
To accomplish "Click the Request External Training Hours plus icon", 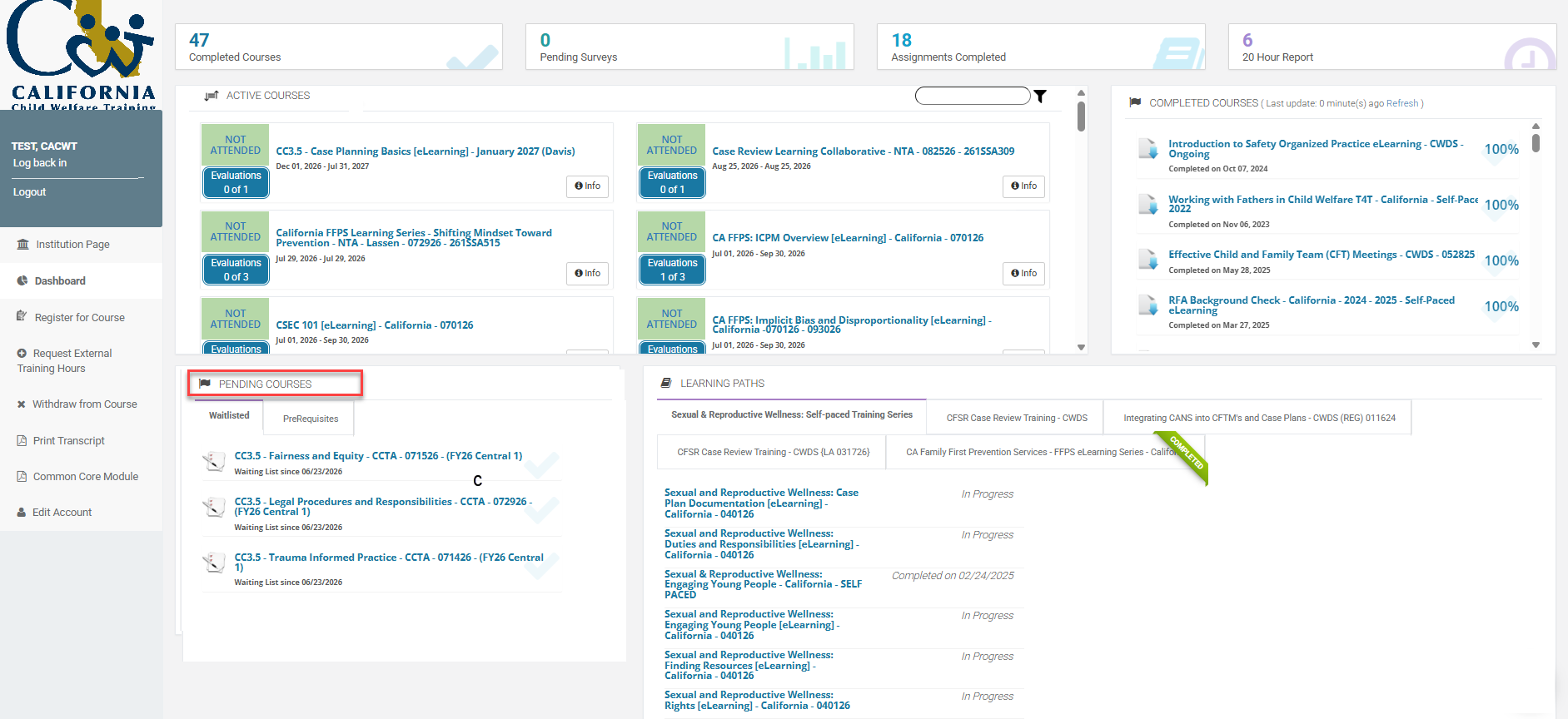I will (22, 353).
